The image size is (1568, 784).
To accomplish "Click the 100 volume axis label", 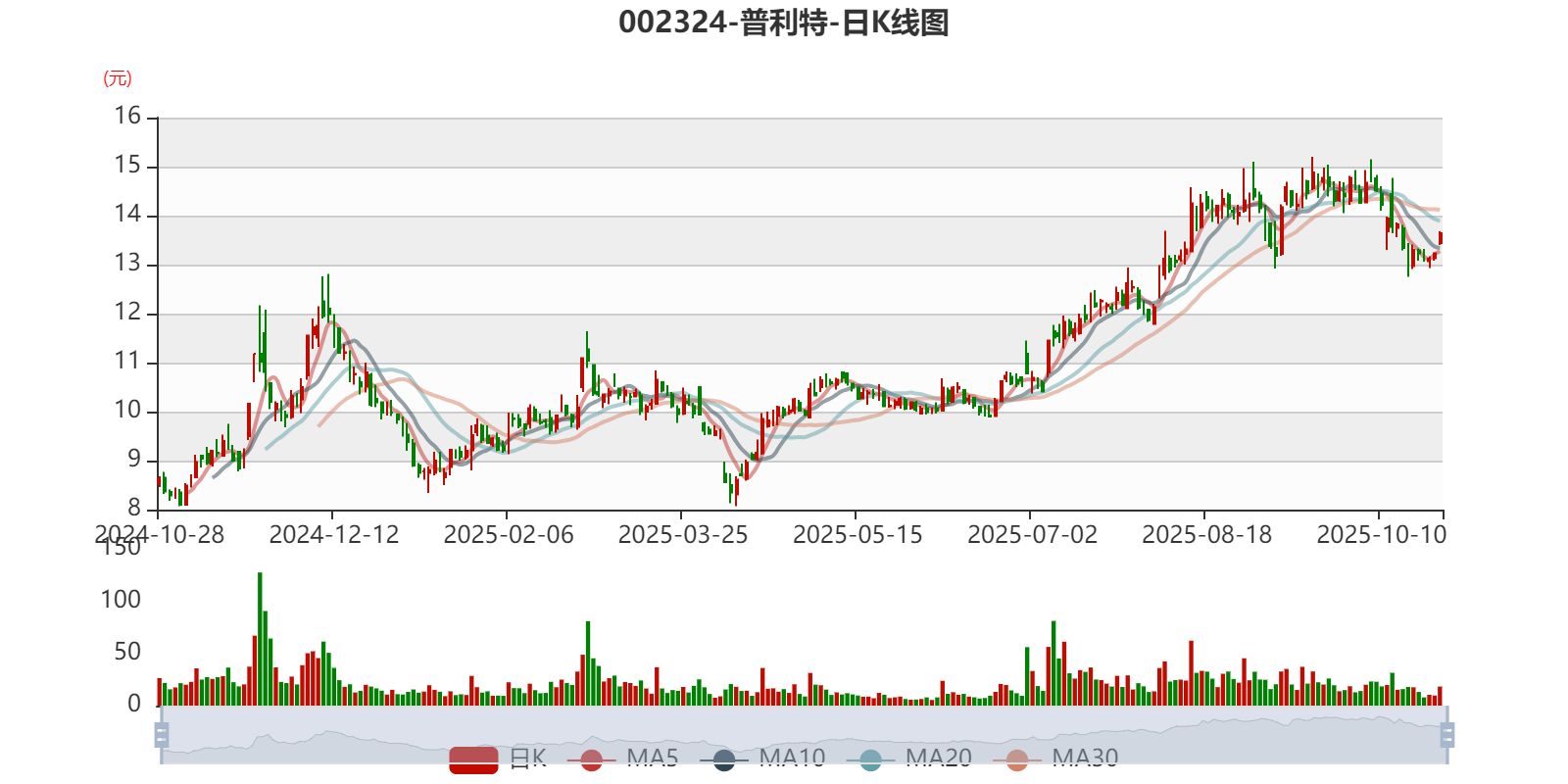I will coord(121,600).
